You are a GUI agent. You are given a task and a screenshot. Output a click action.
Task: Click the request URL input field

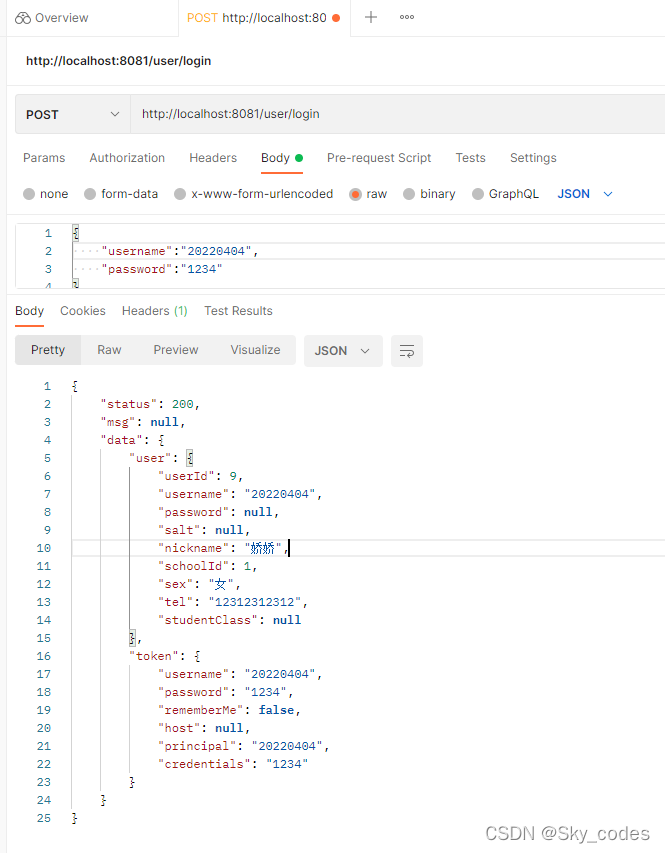pyautogui.click(x=397, y=114)
